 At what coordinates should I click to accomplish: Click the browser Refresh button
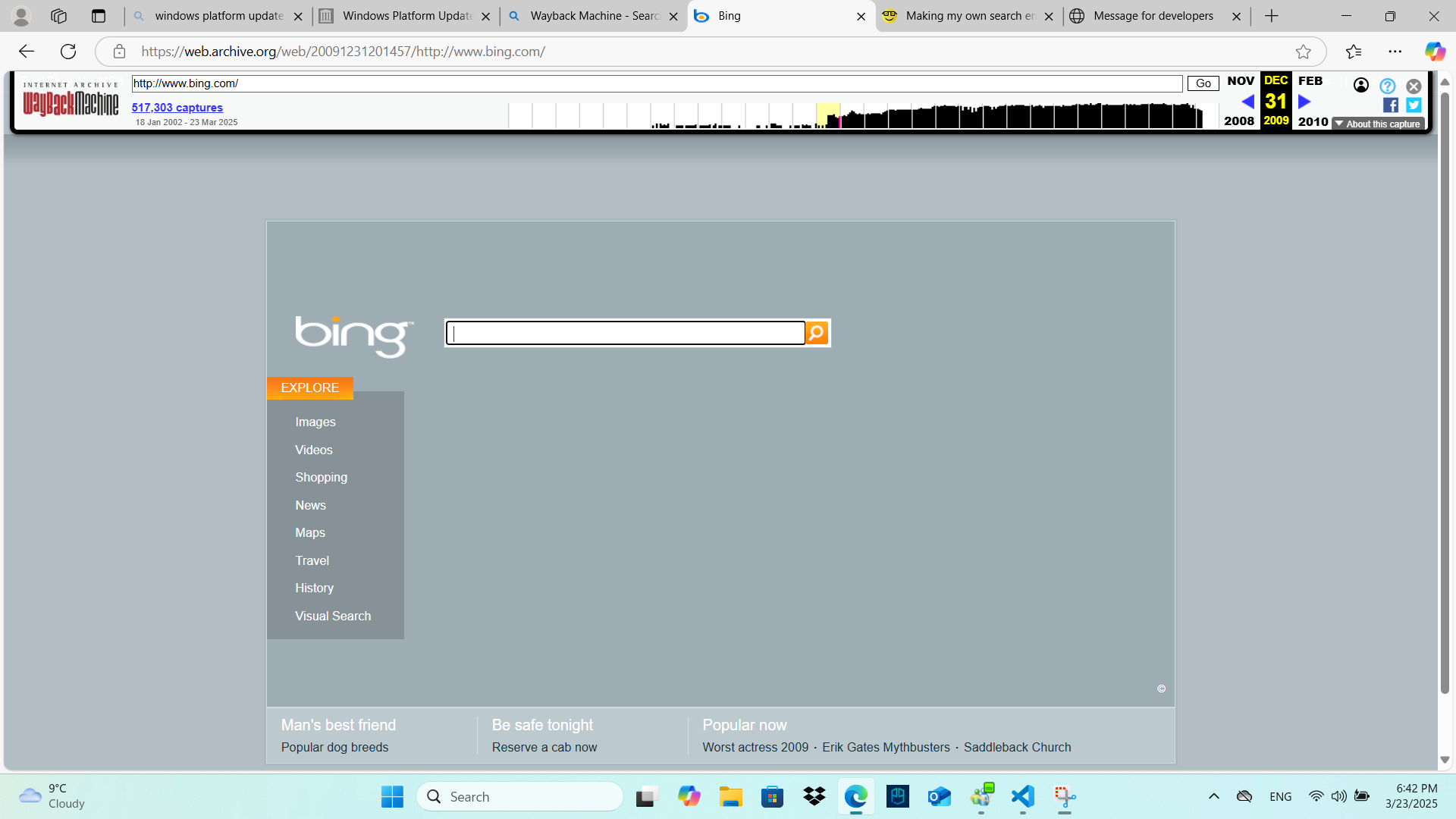tap(68, 52)
